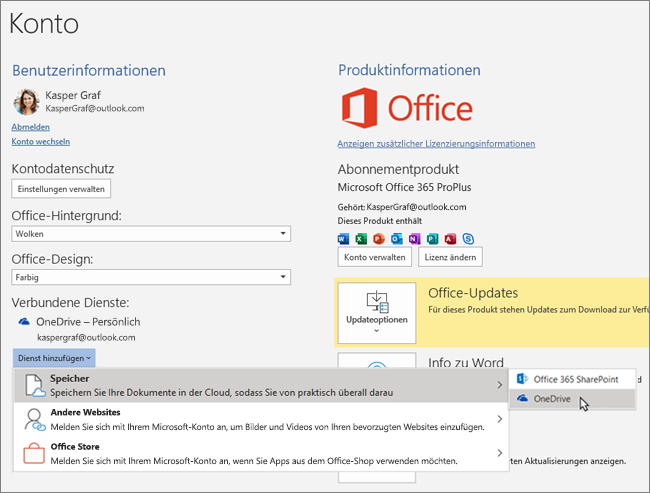The image size is (650, 493).
Task: Click the Abmelden link
Action: coord(31,127)
